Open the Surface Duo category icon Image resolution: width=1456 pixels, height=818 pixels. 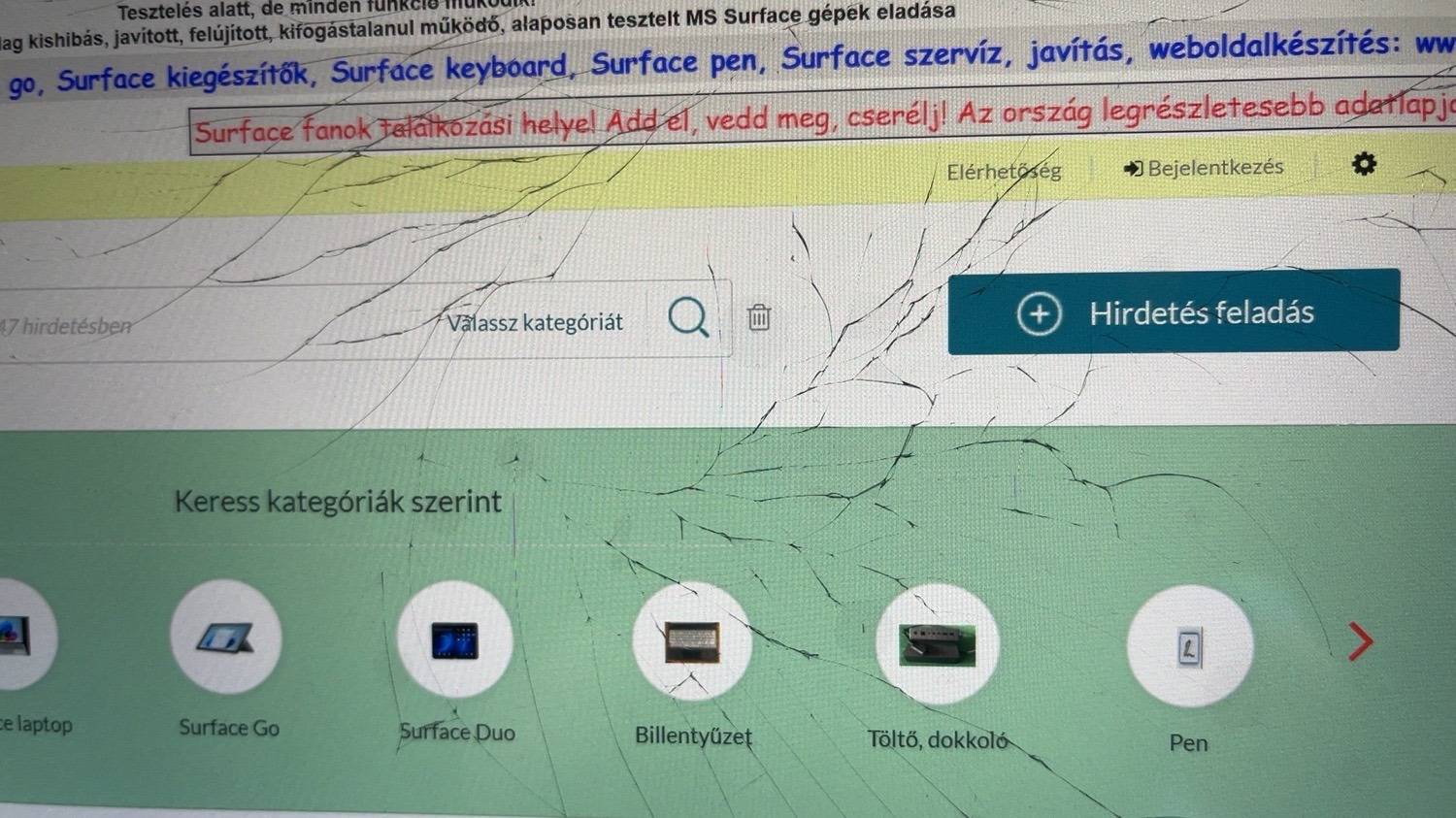tap(455, 639)
